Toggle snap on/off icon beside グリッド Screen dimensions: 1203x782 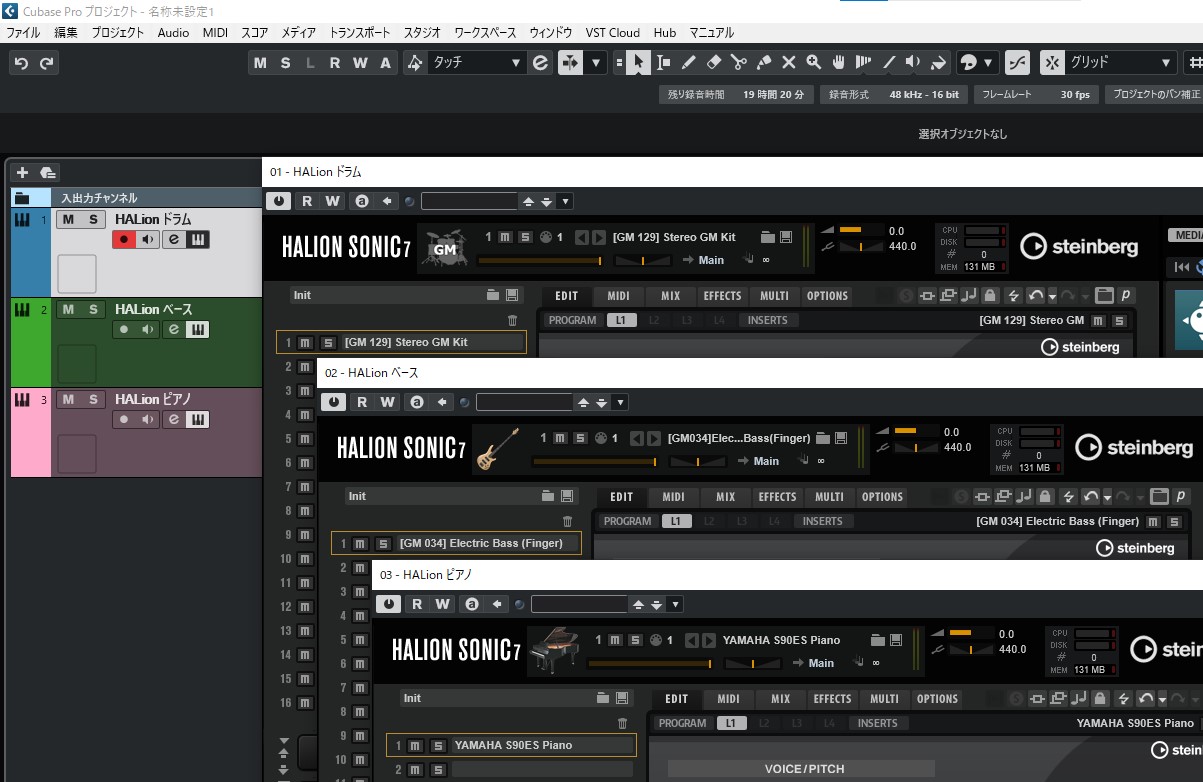1052,62
